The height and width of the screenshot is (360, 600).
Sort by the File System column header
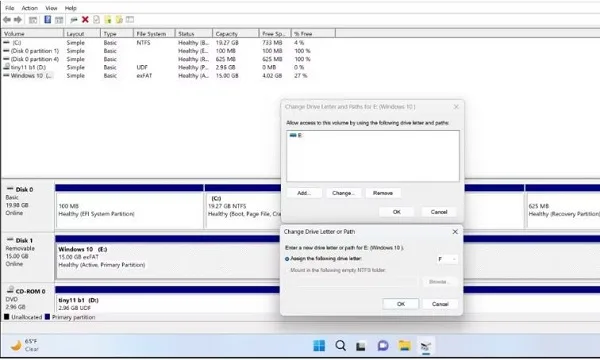pyautogui.click(x=154, y=34)
